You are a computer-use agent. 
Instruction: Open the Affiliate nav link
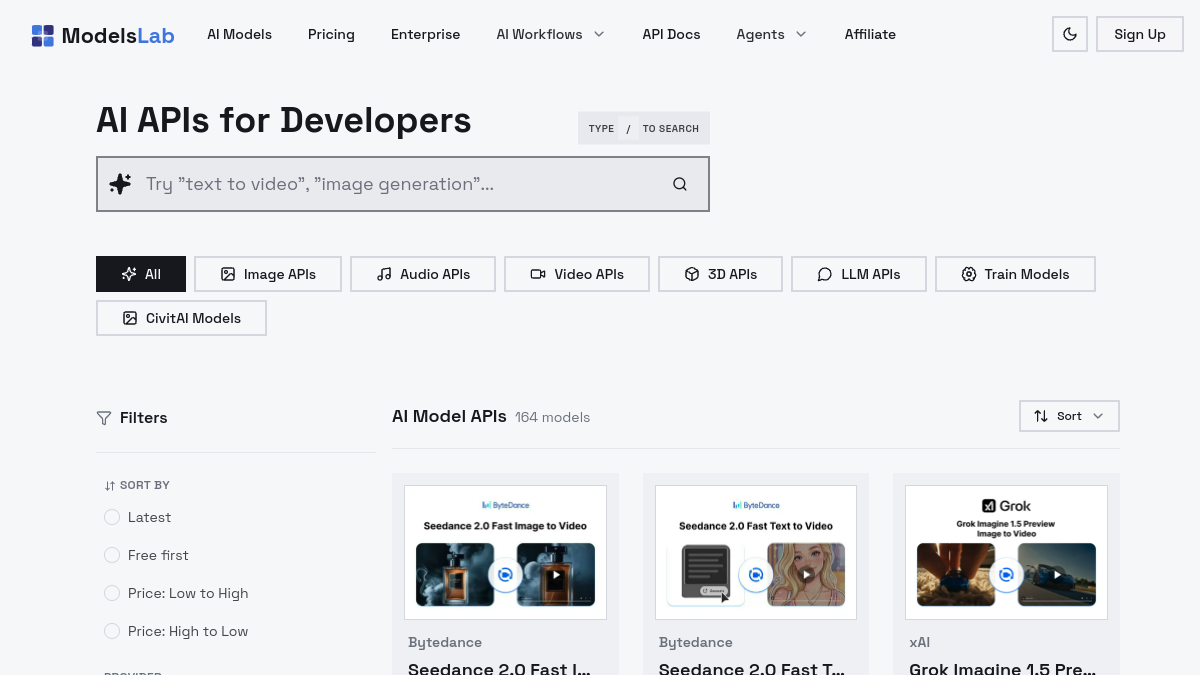(870, 34)
